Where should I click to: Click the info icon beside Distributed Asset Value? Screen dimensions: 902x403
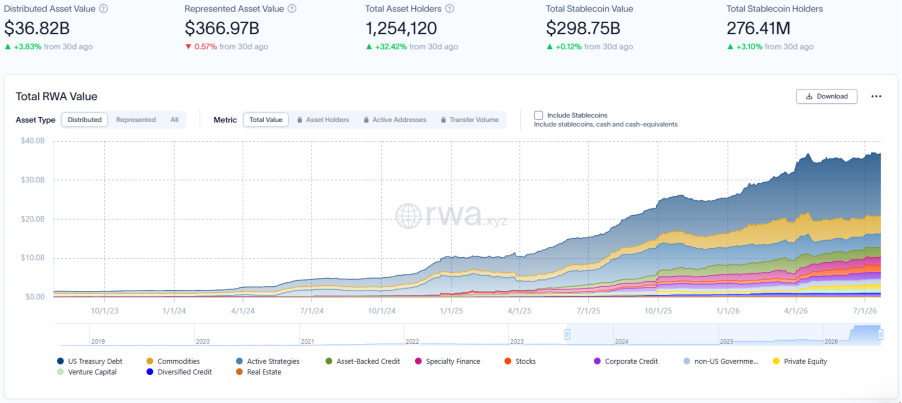pyautogui.click(x=104, y=9)
